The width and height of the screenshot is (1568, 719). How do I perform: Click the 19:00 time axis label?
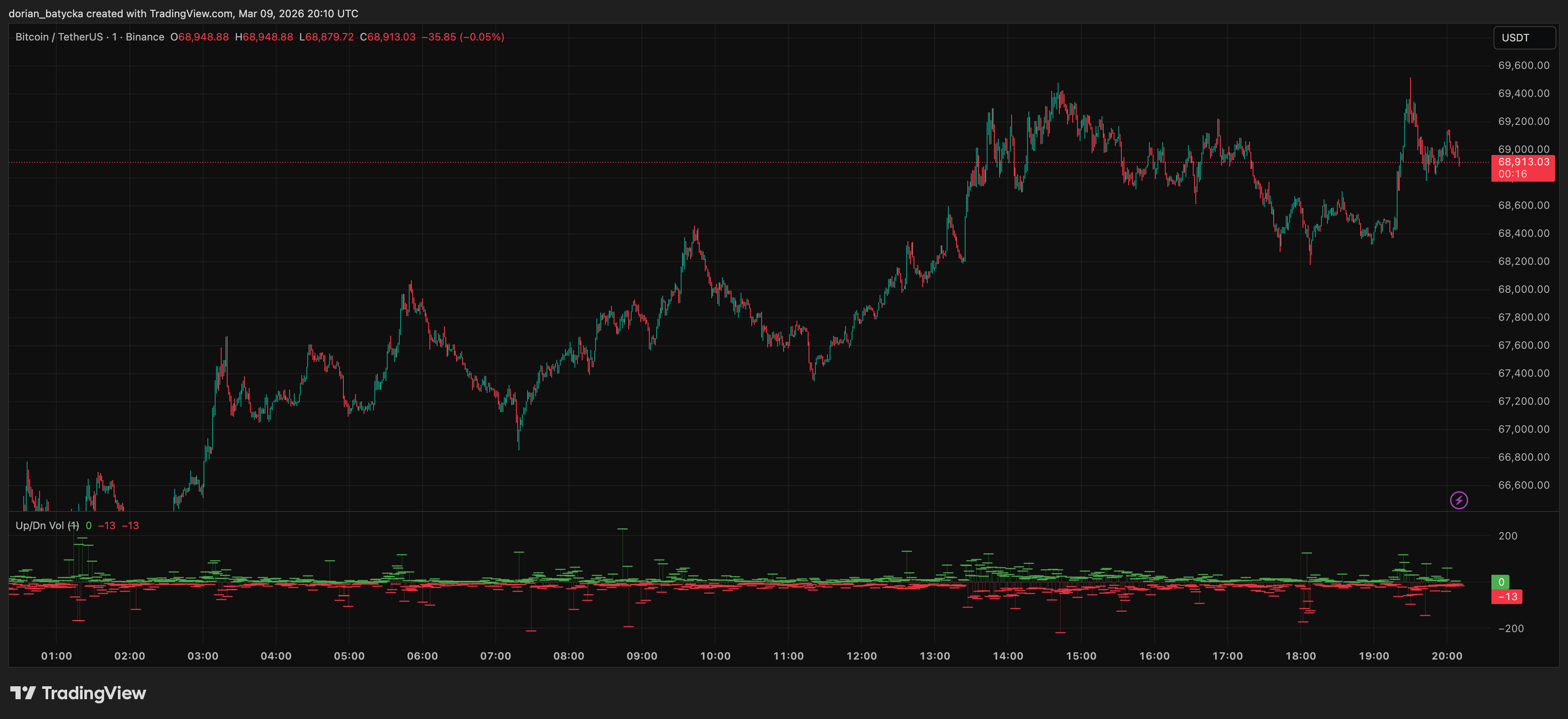1374,656
